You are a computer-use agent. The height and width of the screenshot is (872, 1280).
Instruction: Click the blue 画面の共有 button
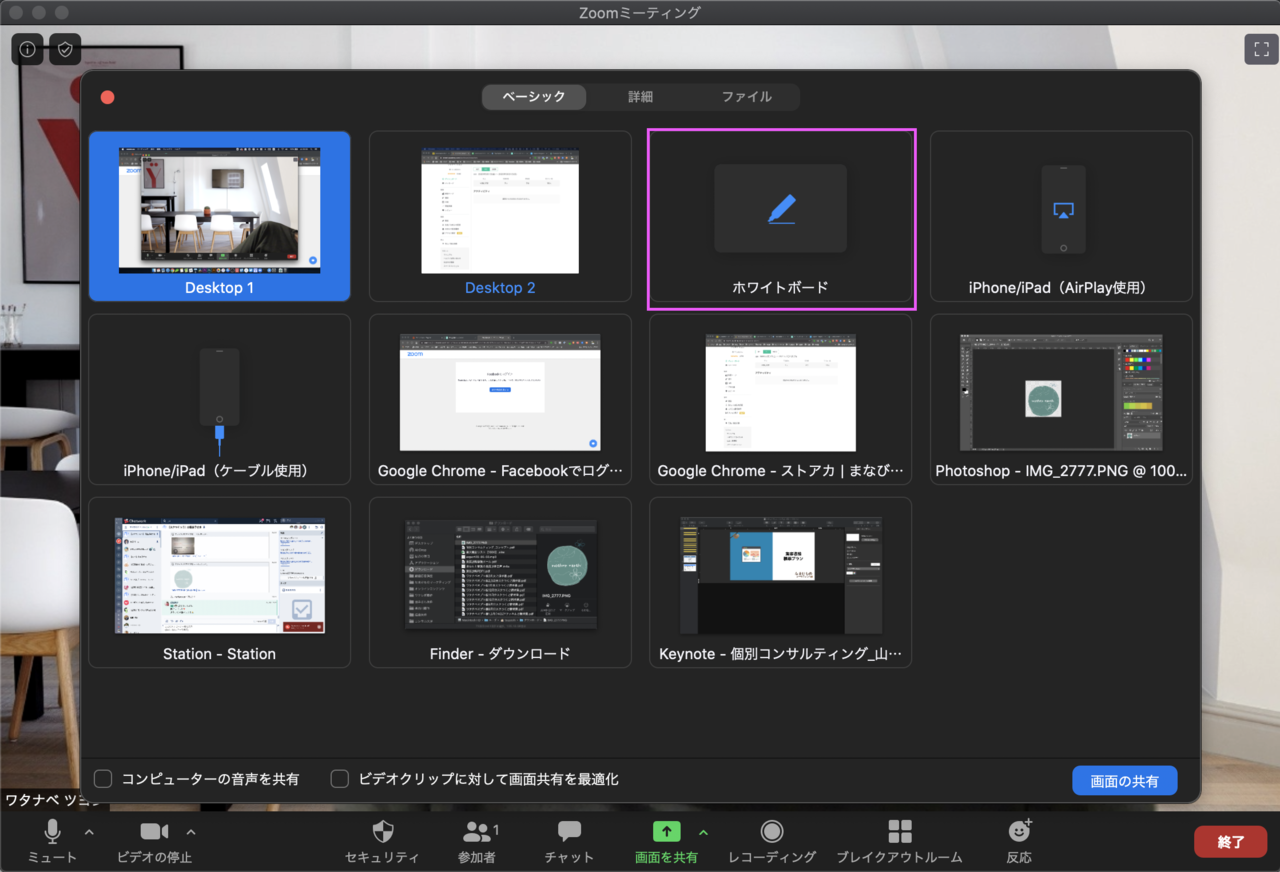tap(1124, 780)
